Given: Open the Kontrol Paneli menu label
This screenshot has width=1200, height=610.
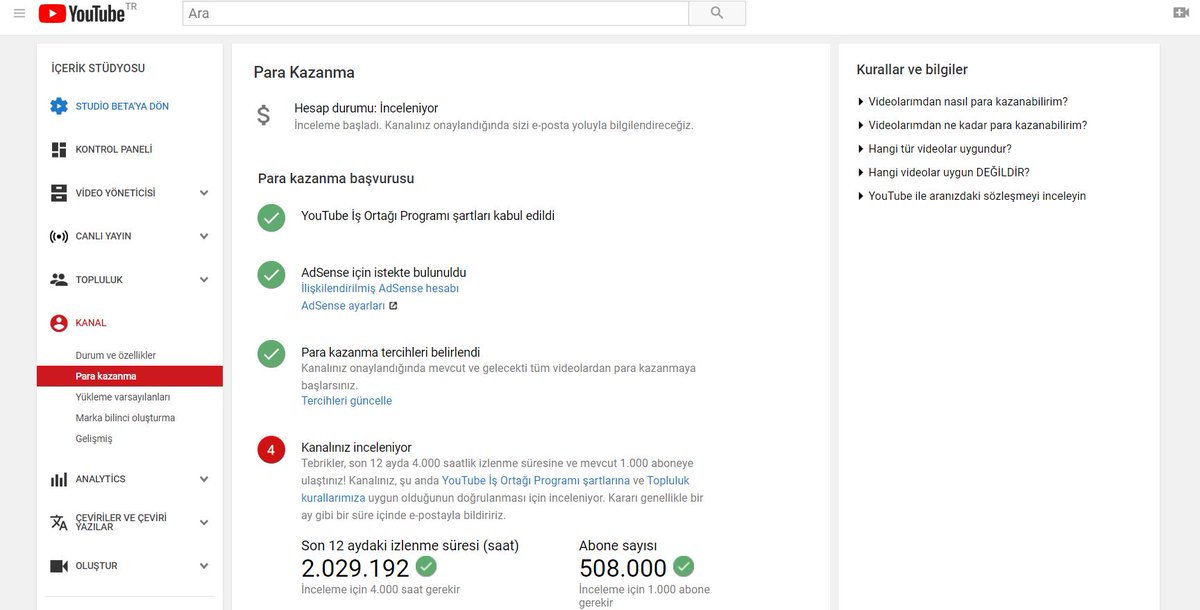Looking at the screenshot, I should pyautogui.click(x=114, y=150).
